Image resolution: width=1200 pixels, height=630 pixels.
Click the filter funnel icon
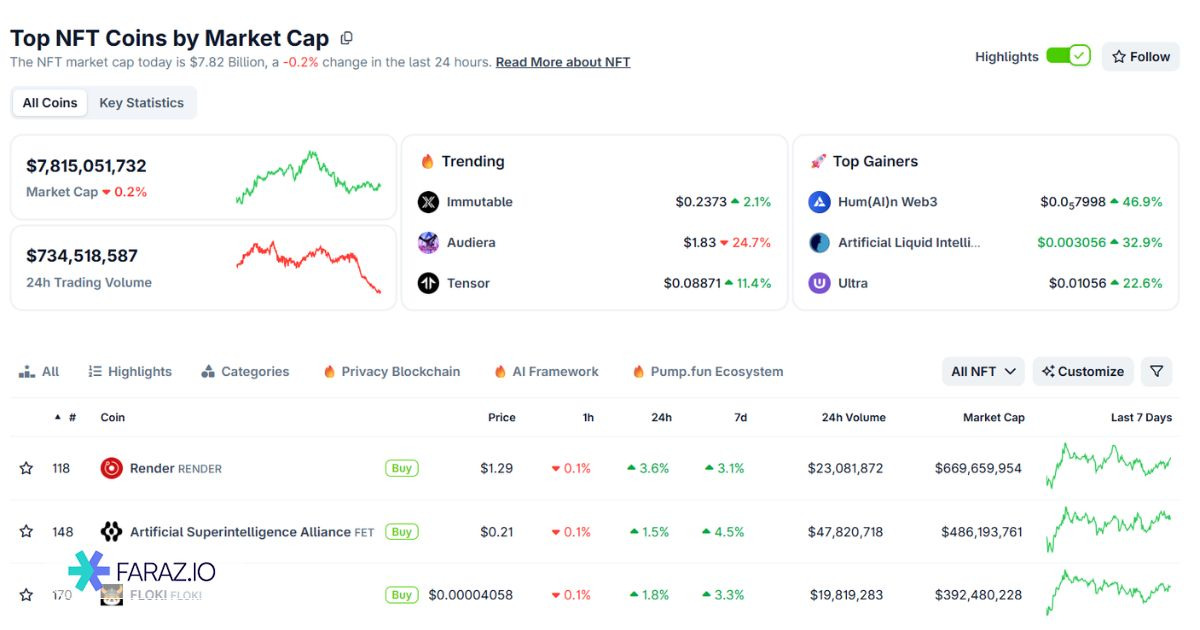1156,371
